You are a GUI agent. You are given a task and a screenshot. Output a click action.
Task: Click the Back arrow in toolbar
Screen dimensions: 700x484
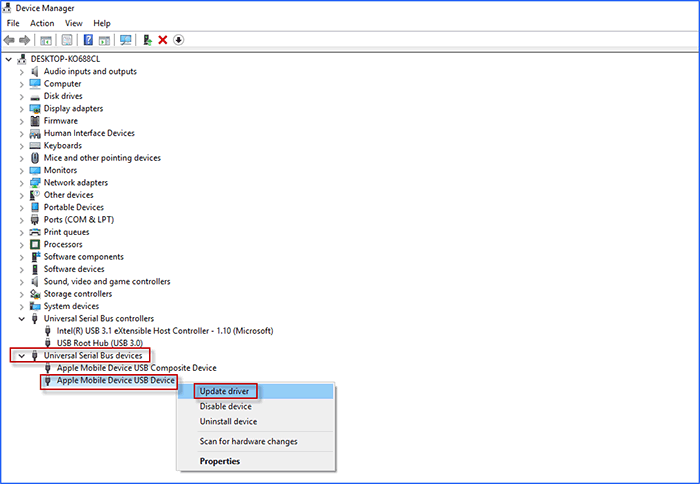click(9, 40)
